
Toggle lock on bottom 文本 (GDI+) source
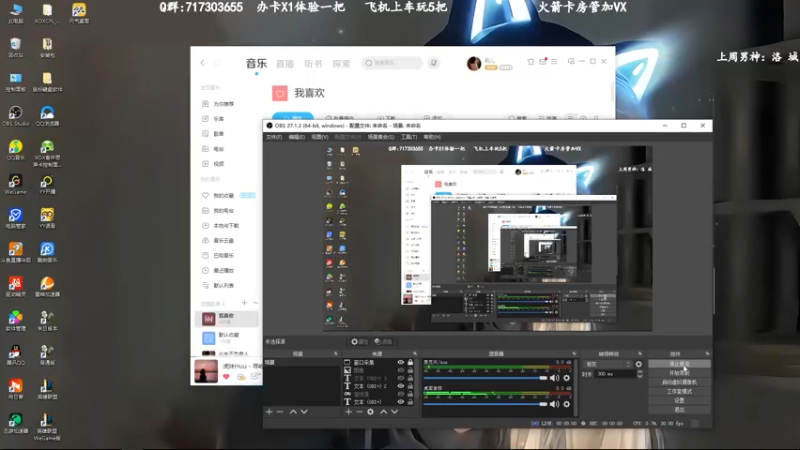tap(410, 402)
